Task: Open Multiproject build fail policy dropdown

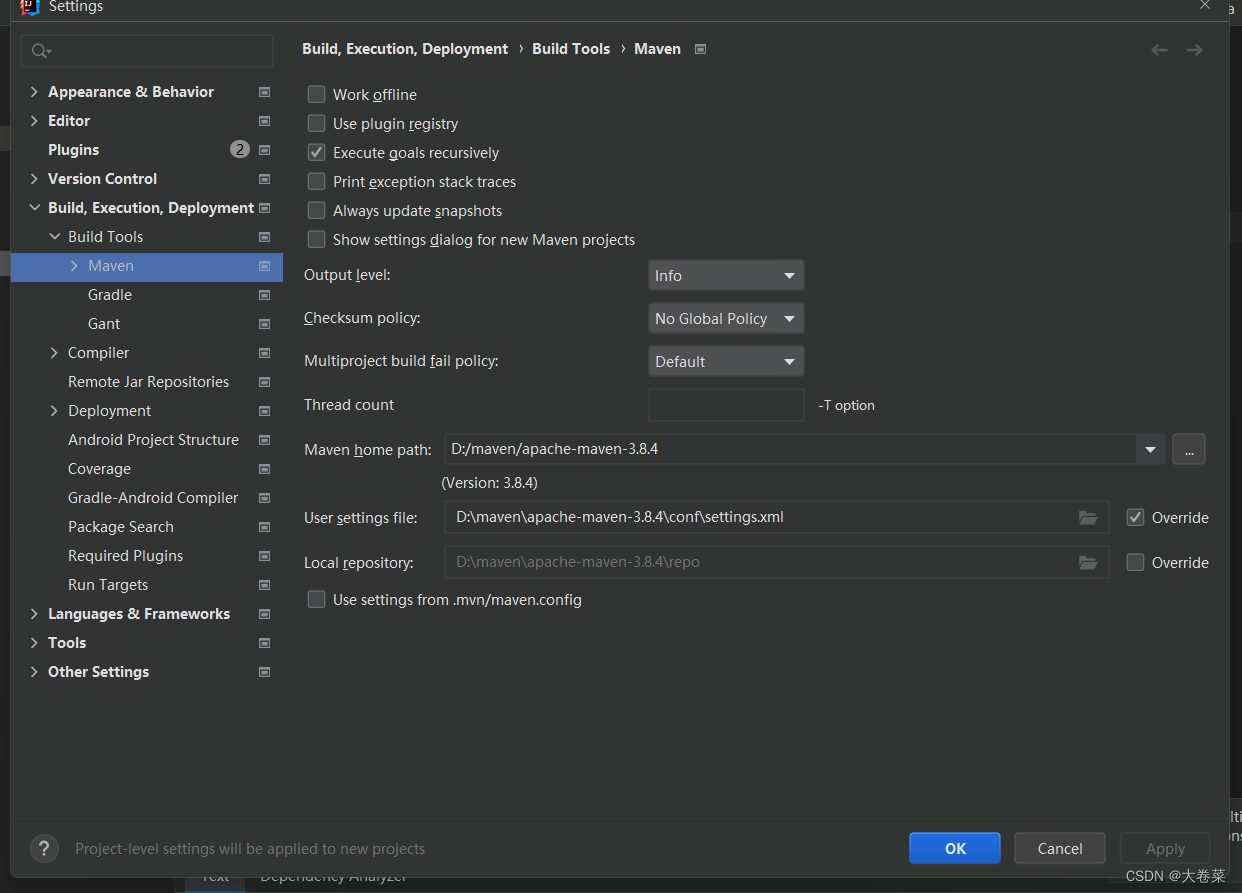Action: click(726, 361)
